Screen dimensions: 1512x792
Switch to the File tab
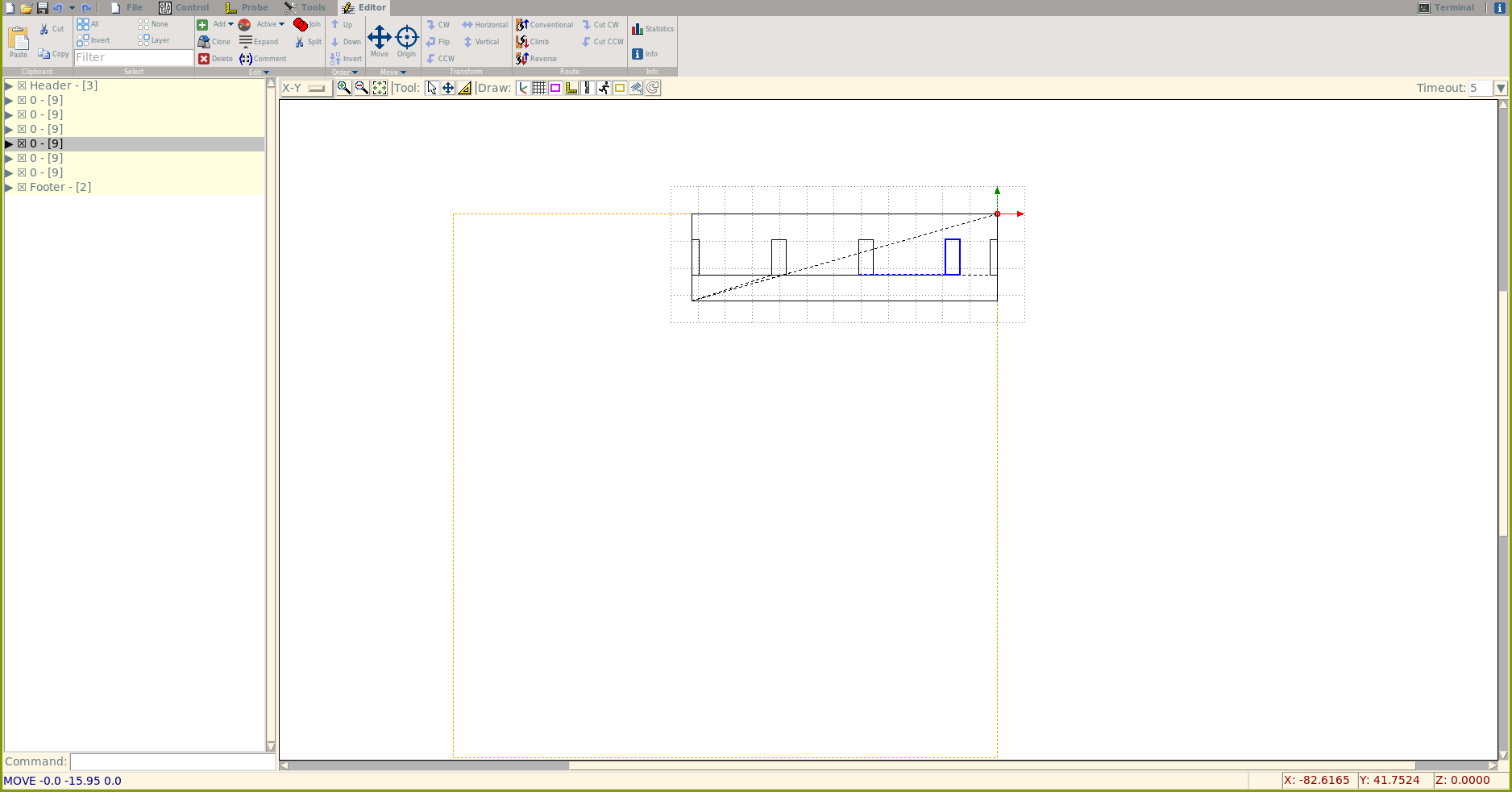[127, 7]
